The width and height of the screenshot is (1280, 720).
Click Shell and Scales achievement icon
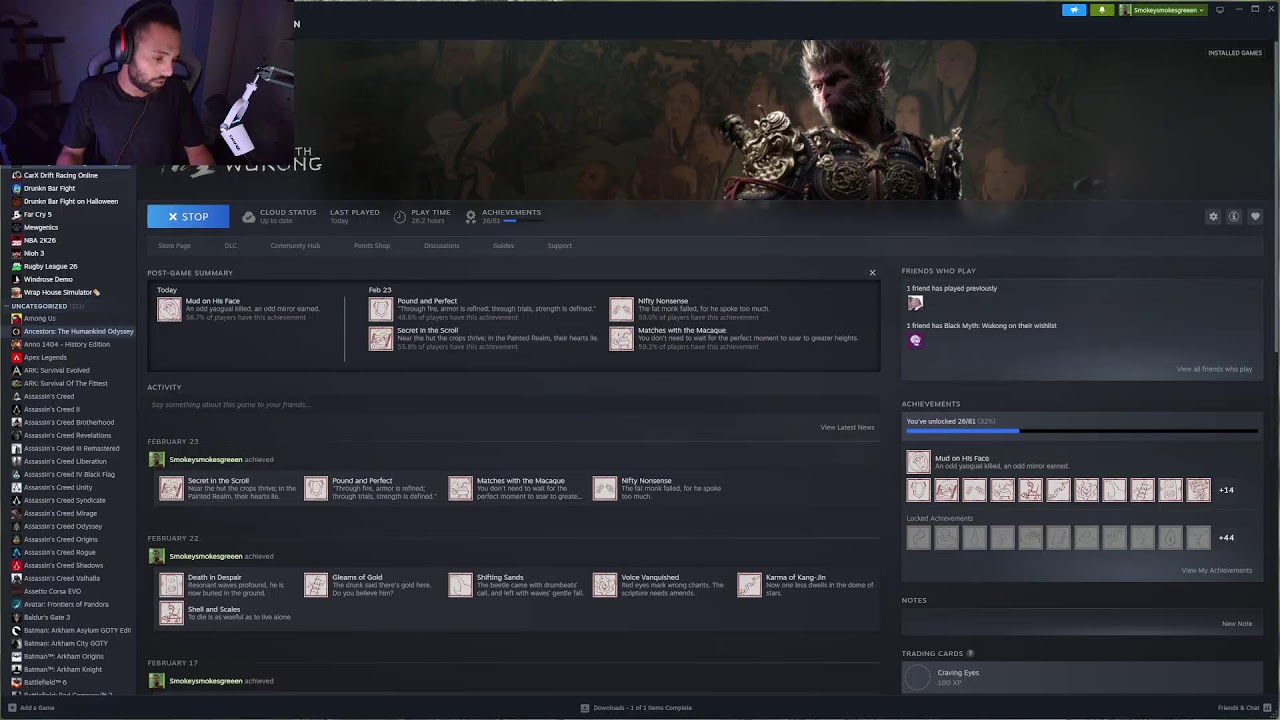tap(171, 612)
